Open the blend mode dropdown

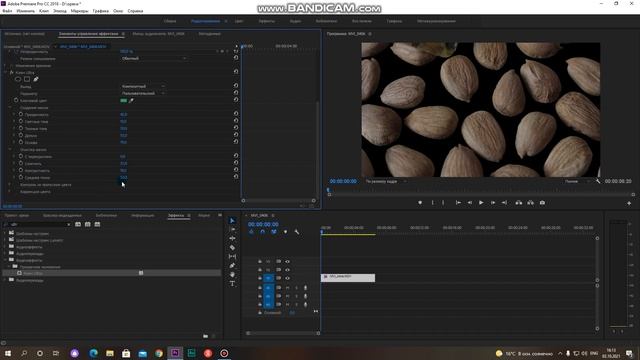154,58
